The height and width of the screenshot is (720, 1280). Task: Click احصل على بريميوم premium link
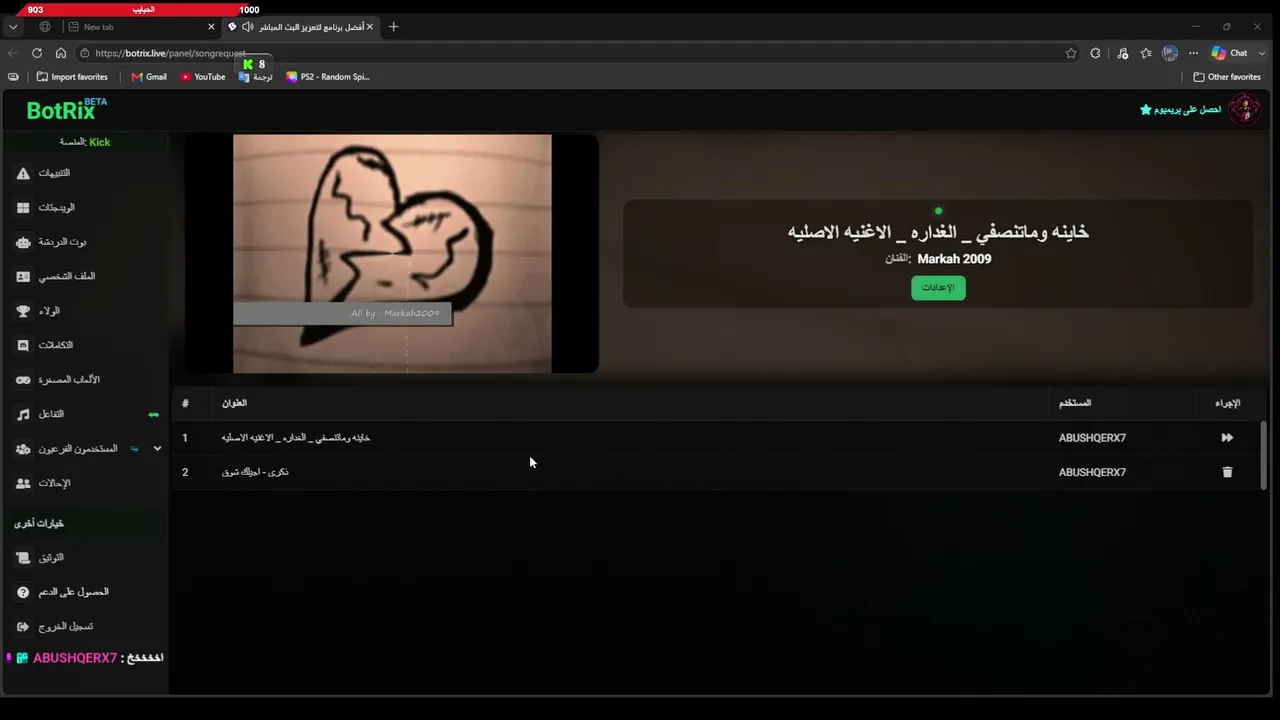pyautogui.click(x=1181, y=109)
